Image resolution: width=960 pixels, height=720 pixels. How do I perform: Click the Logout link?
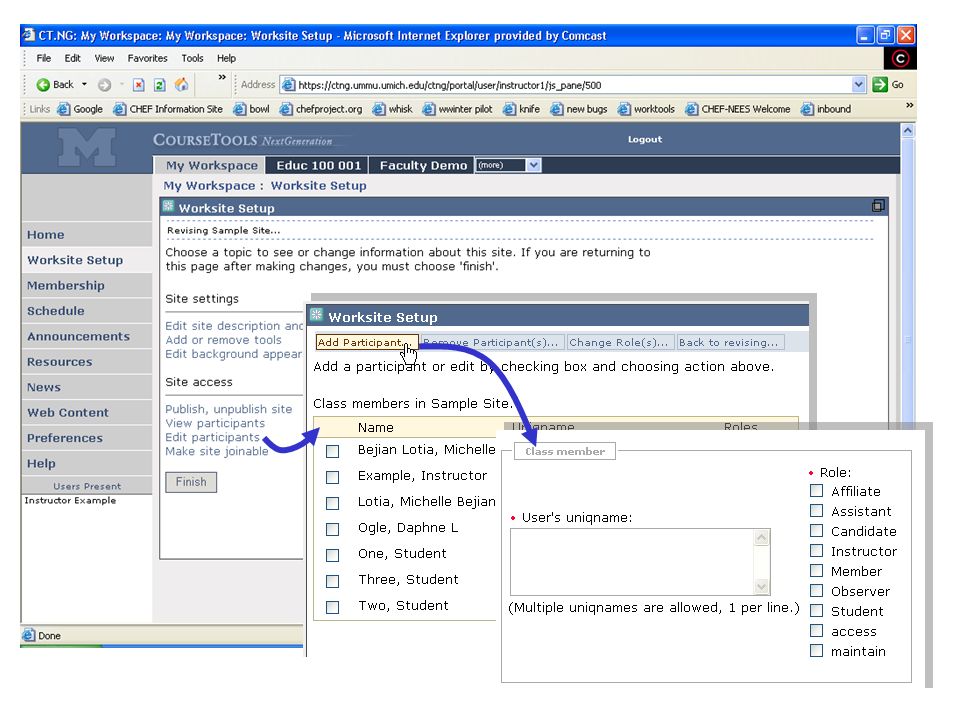645,140
